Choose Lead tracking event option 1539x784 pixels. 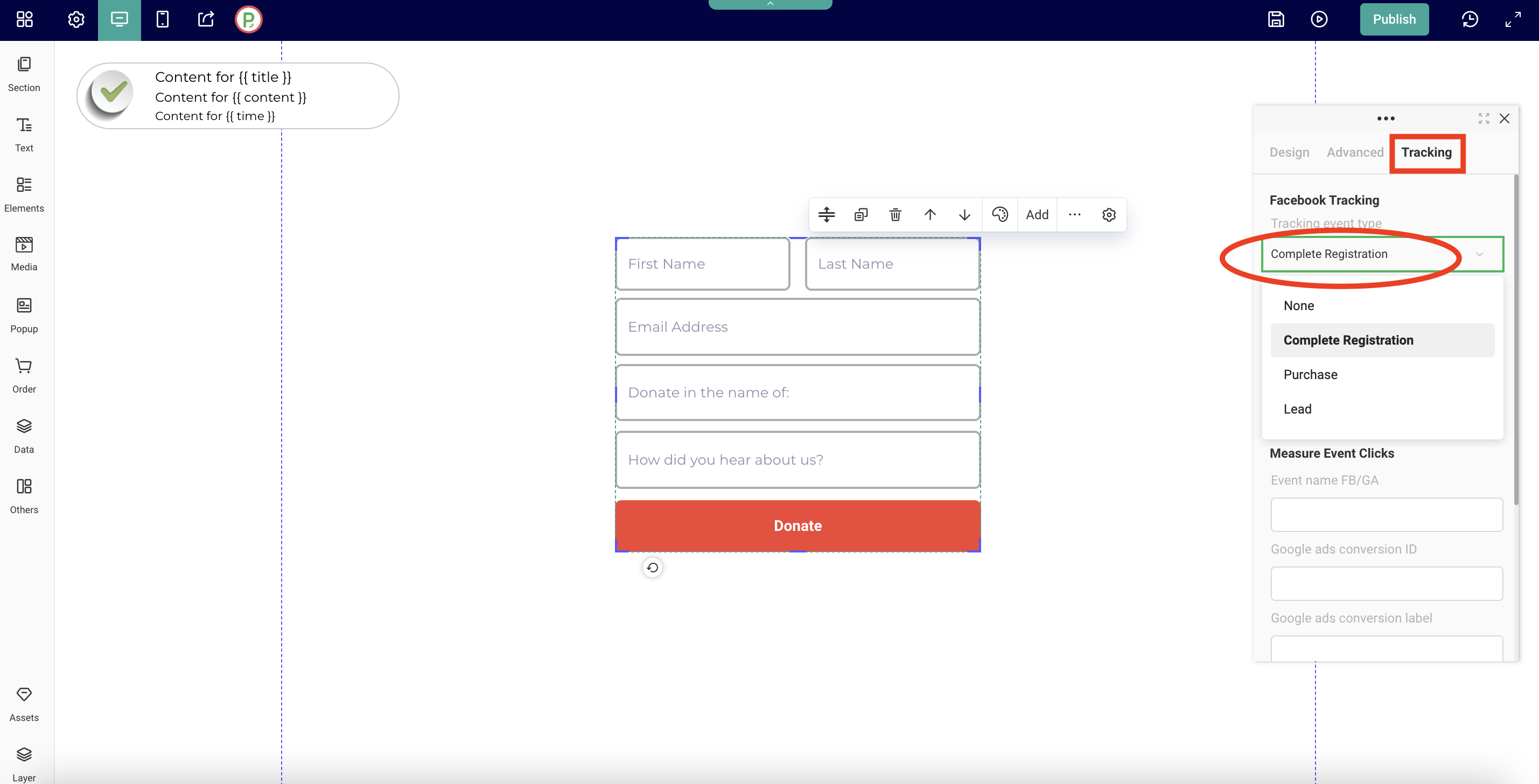[x=1382, y=409]
